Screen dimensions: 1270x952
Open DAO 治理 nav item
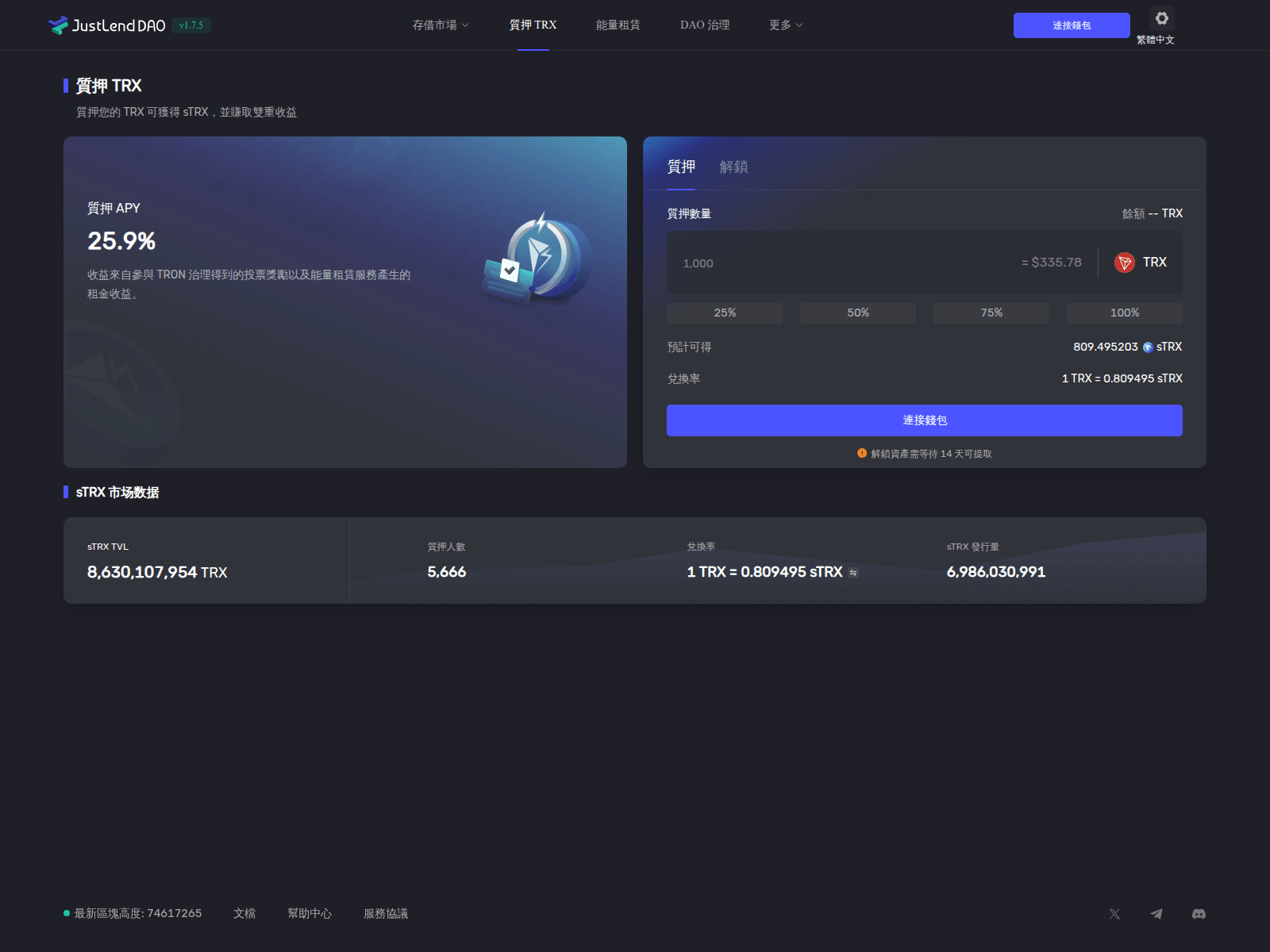point(705,25)
